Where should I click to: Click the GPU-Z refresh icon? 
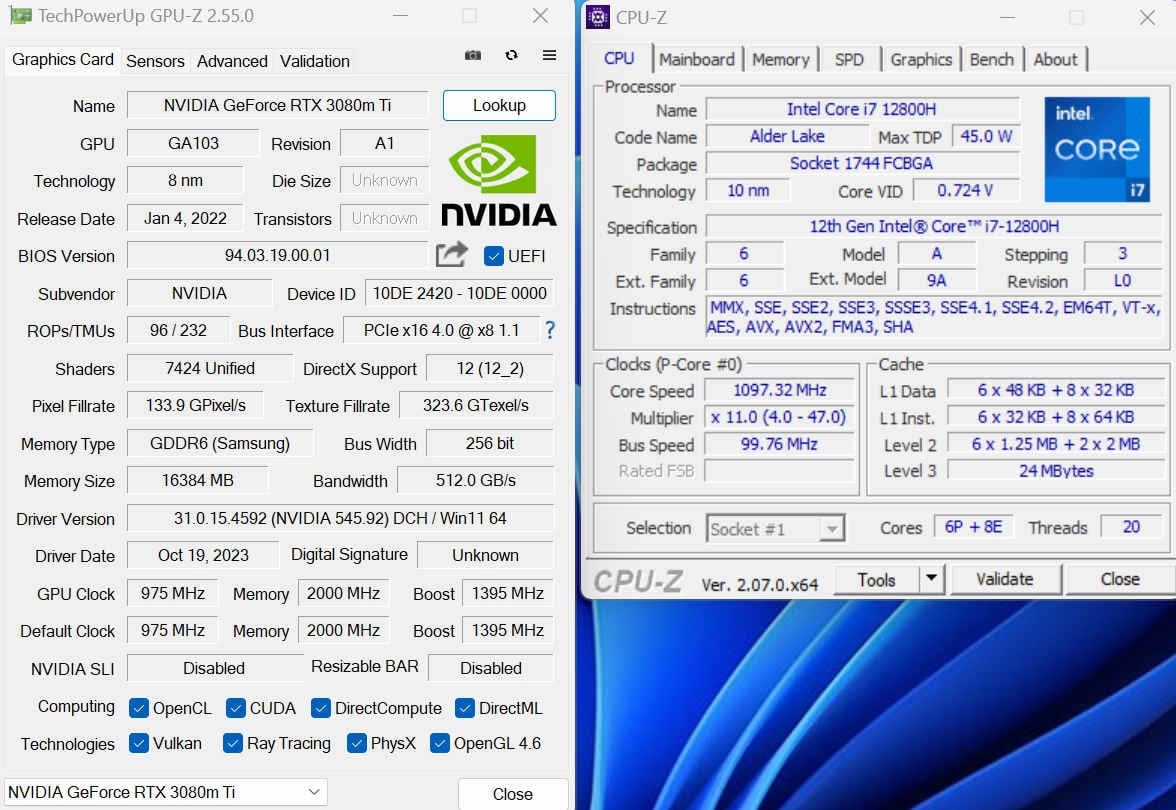click(512, 55)
